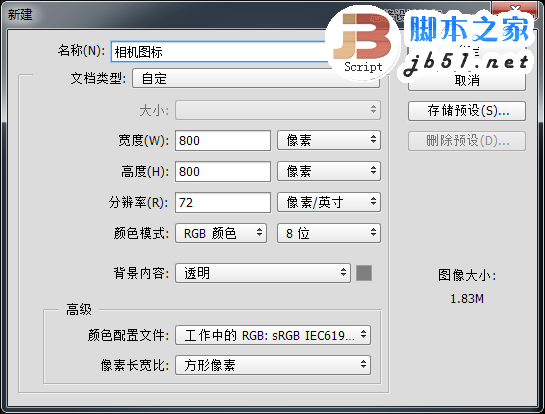Screen dimensions: 545x414
Task: Open the color profile dropdown 工作中的 RGB
Action: (273, 335)
